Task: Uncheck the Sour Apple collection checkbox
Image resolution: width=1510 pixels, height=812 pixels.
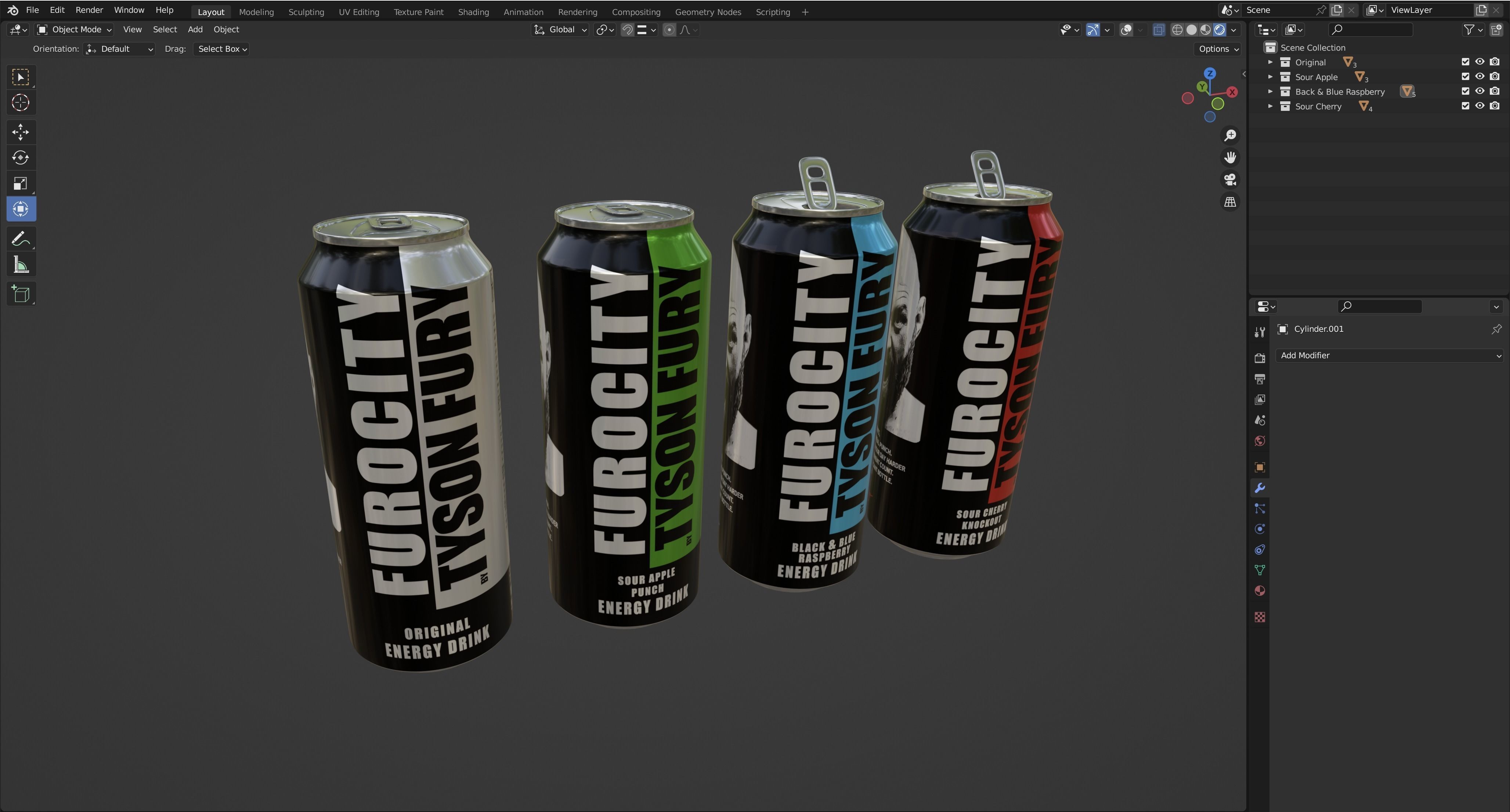Action: [x=1466, y=76]
